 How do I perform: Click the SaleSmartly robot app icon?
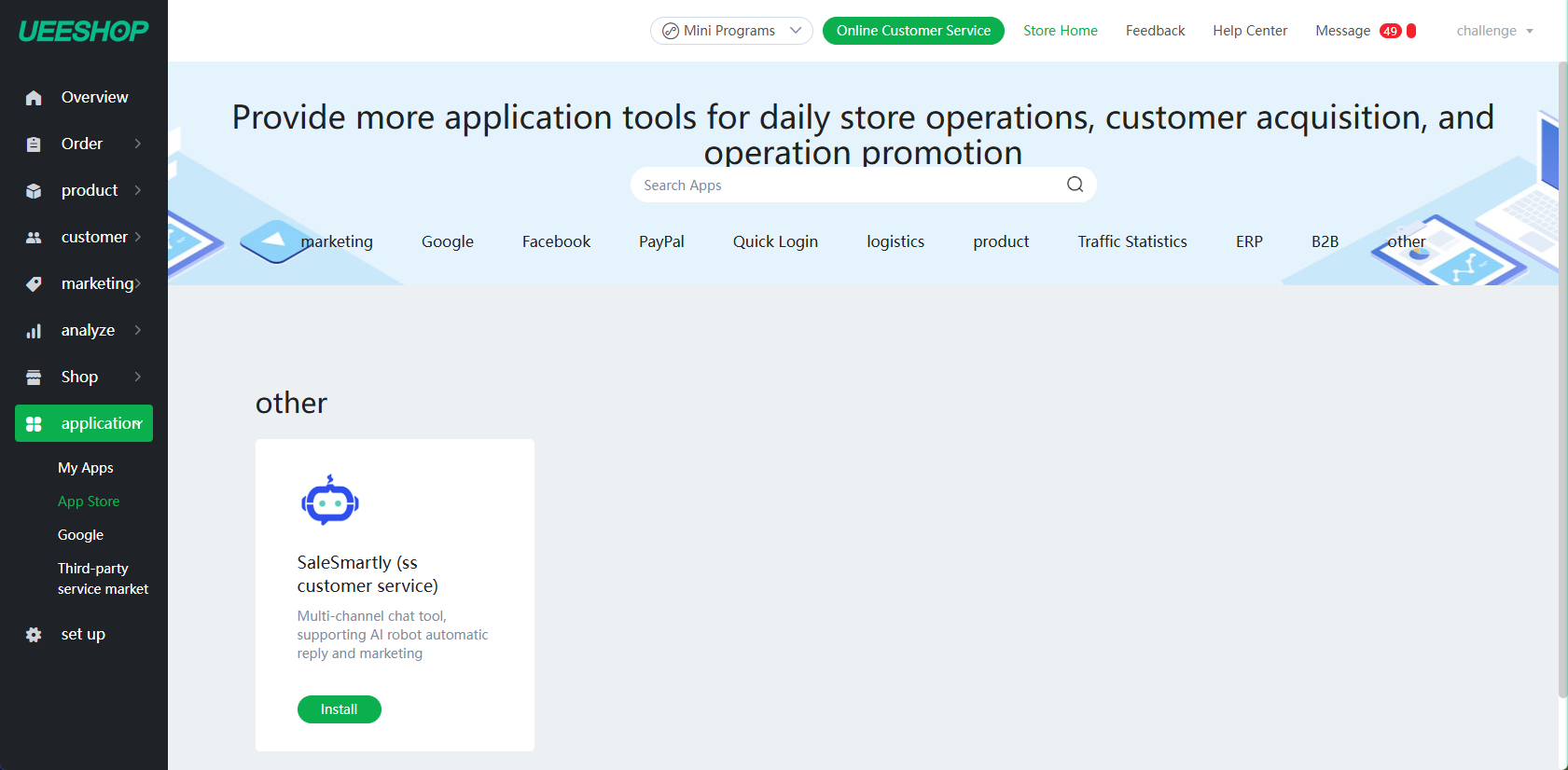click(329, 501)
